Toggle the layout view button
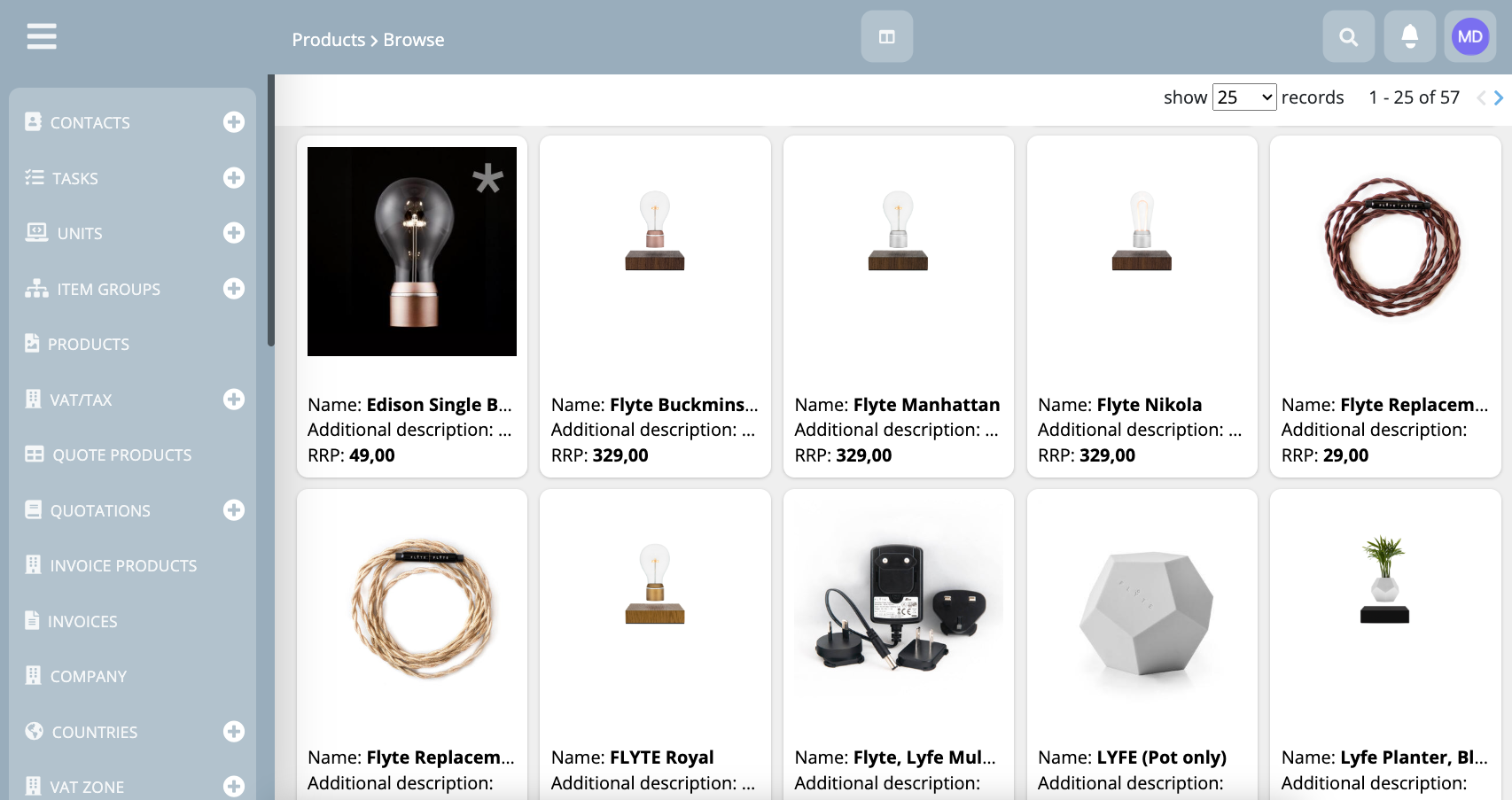Viewport: 1512px width, 800px height. click(x=886, y=37)
